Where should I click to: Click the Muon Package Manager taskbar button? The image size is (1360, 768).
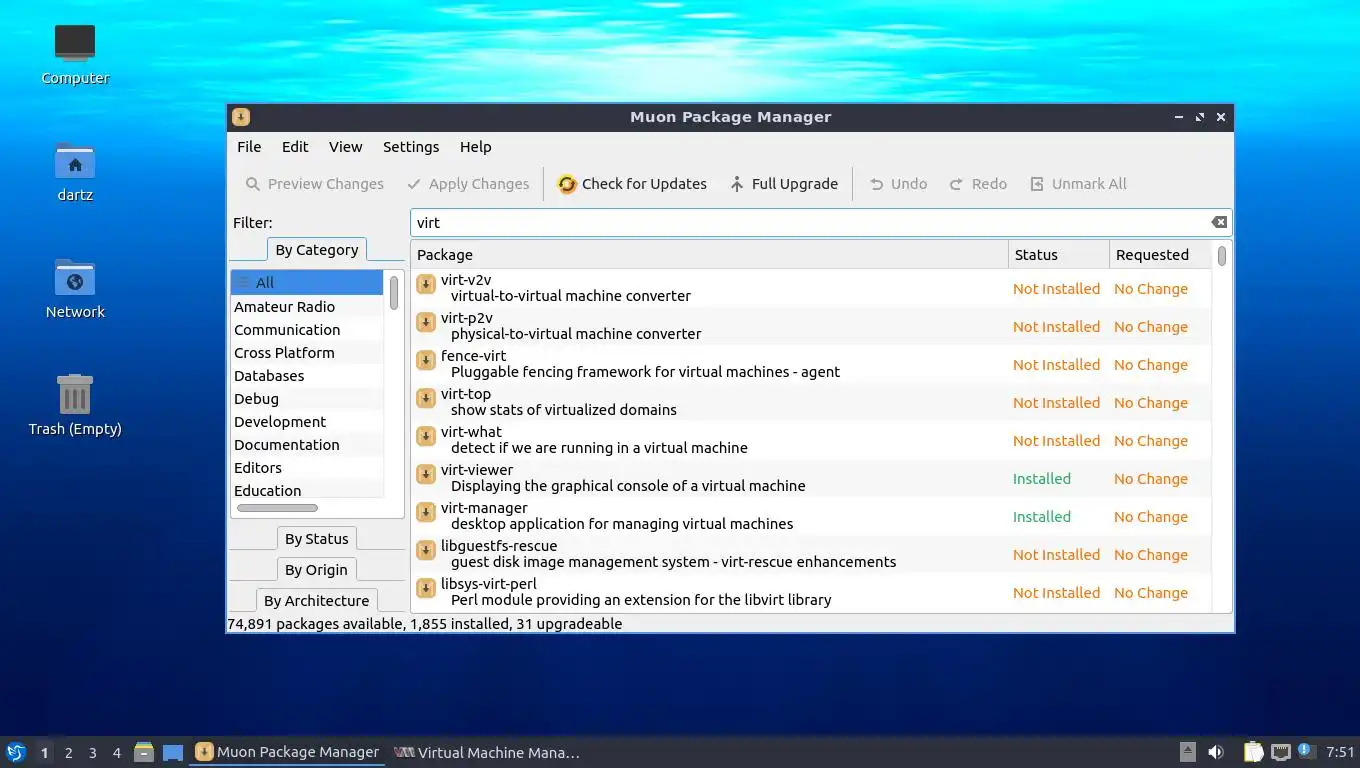pyautogui.click(x=288, y=752)
